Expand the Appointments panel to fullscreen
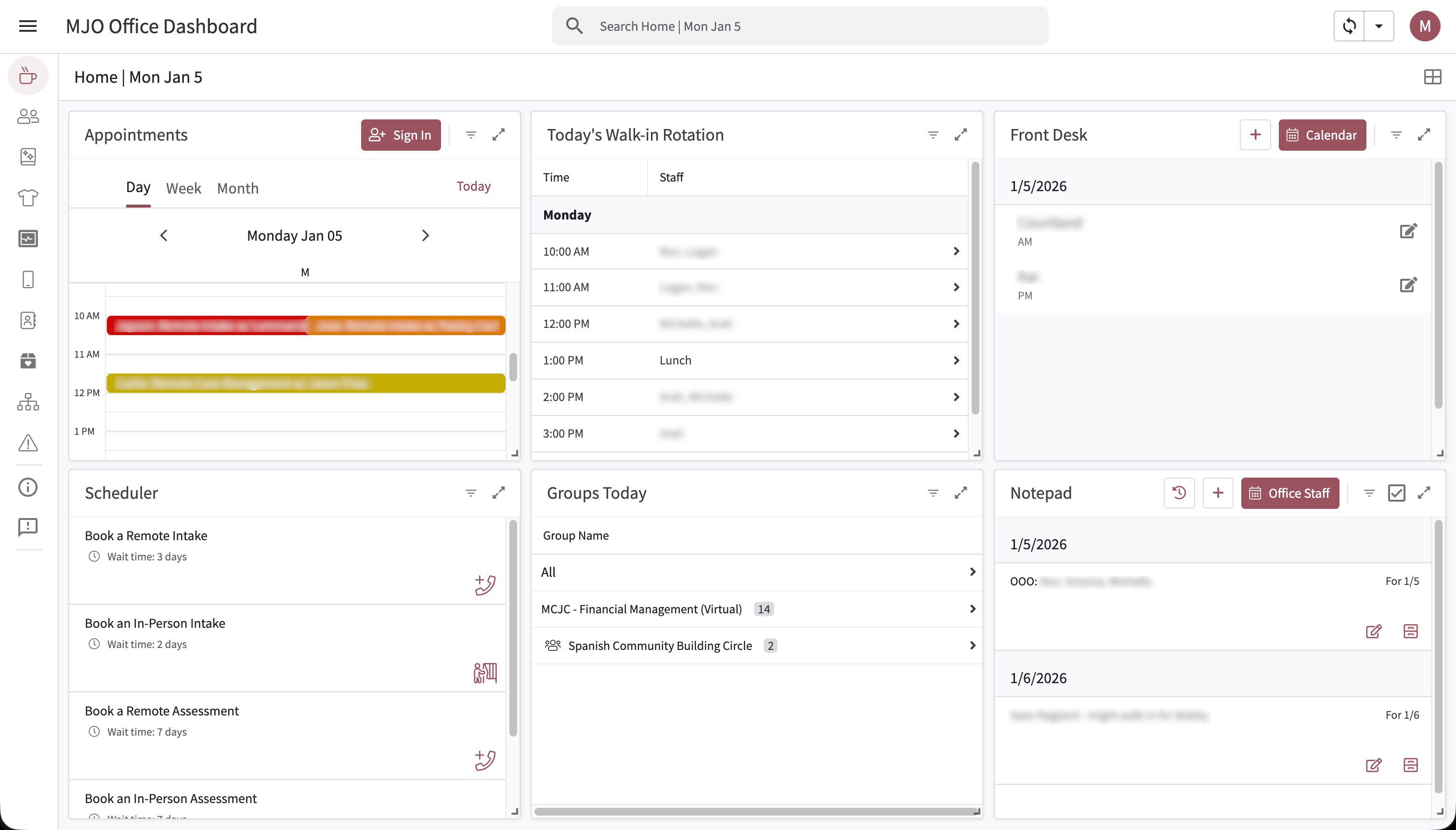The width and height of the screenshot is (1456, 830). (x=498, y=135)
